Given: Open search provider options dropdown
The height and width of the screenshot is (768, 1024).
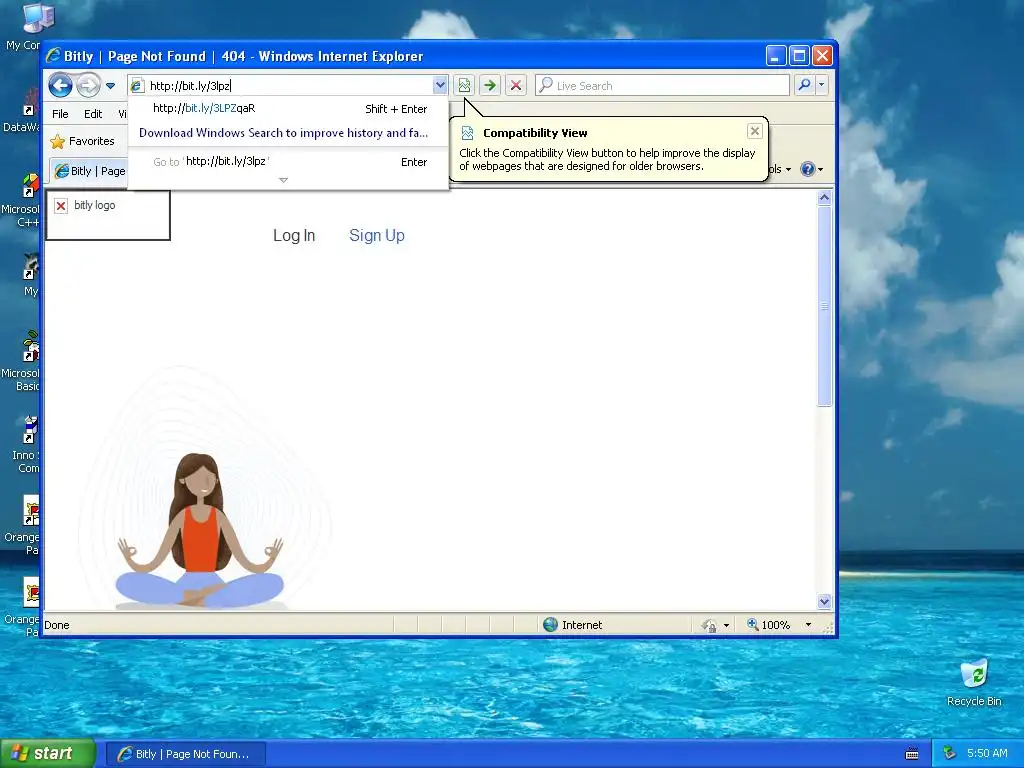Looking at the screenshot, I should [822, 86].
